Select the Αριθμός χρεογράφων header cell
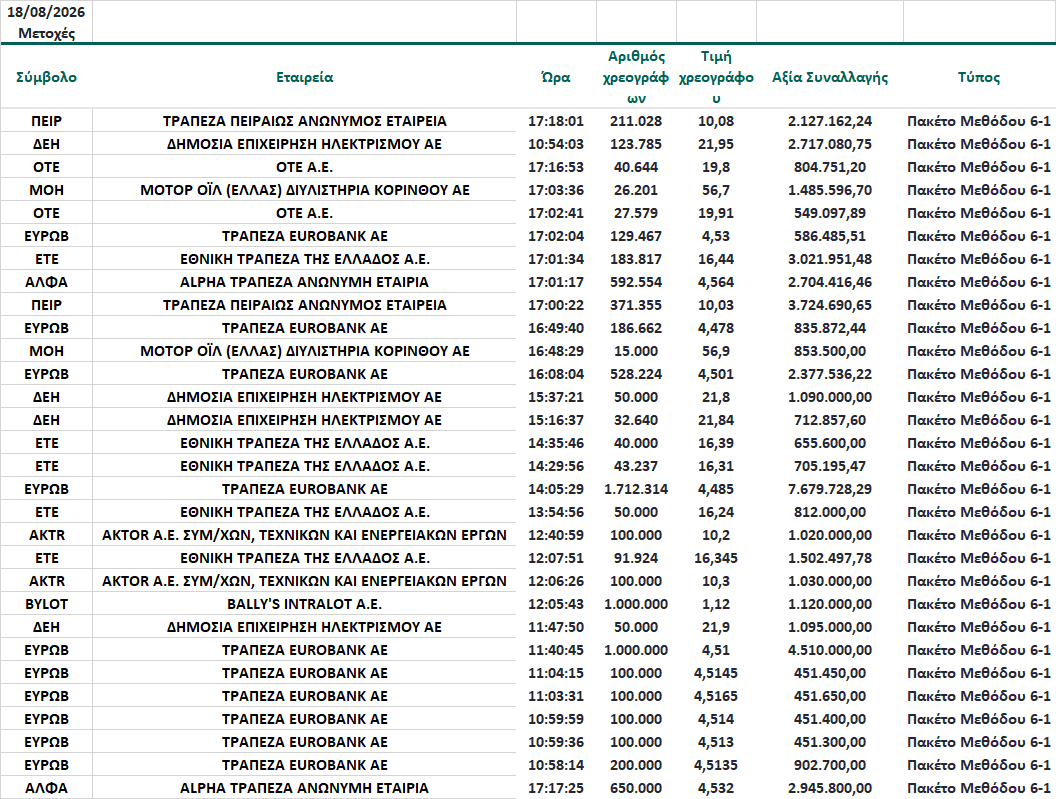The height and width of the screenshot is (799, 1056). [x=636, y=77]
